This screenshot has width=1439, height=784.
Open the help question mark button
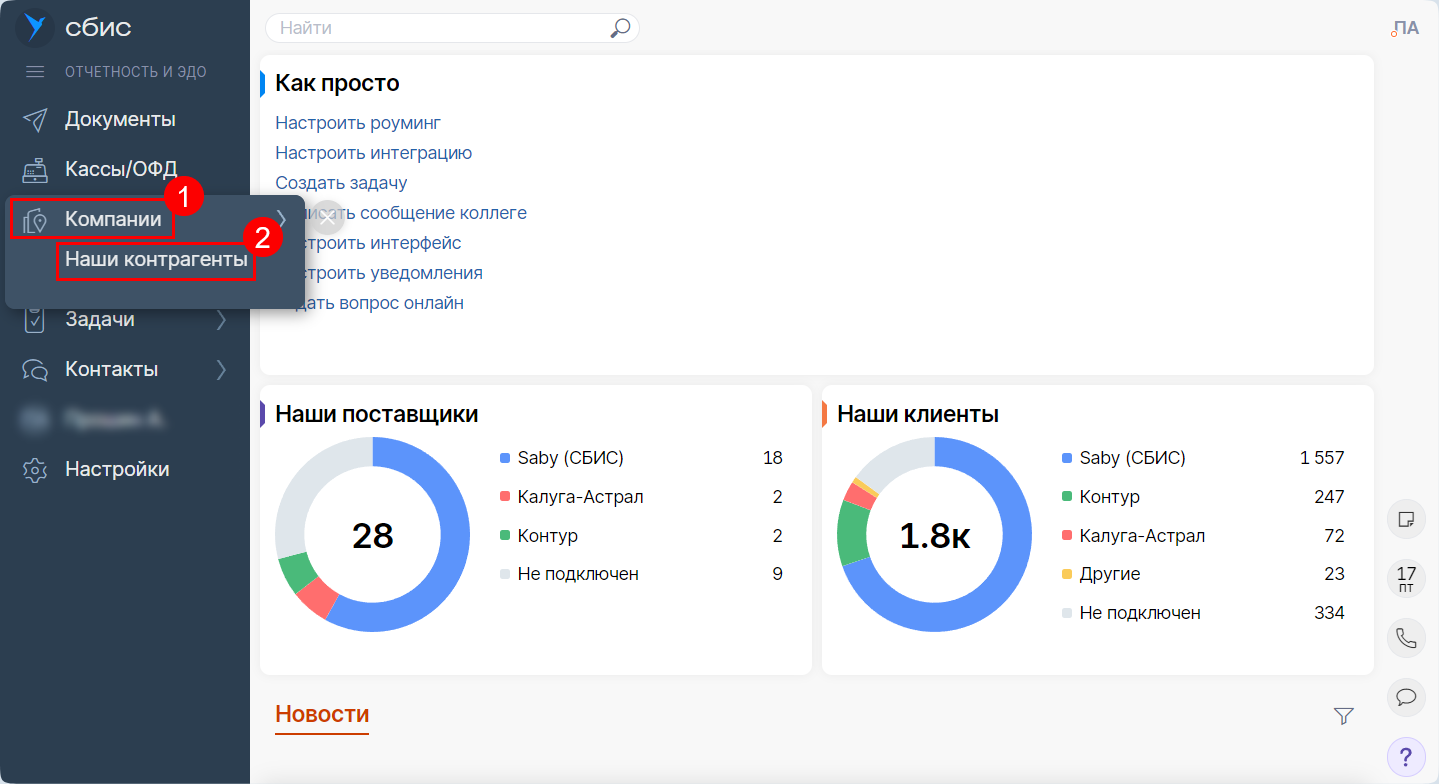coord(1407,755)
